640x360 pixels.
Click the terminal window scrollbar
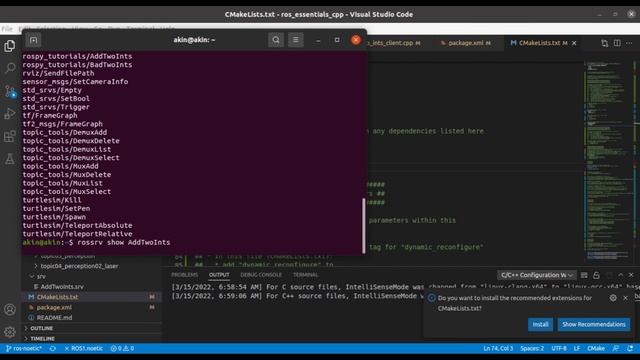pos(363,226)
